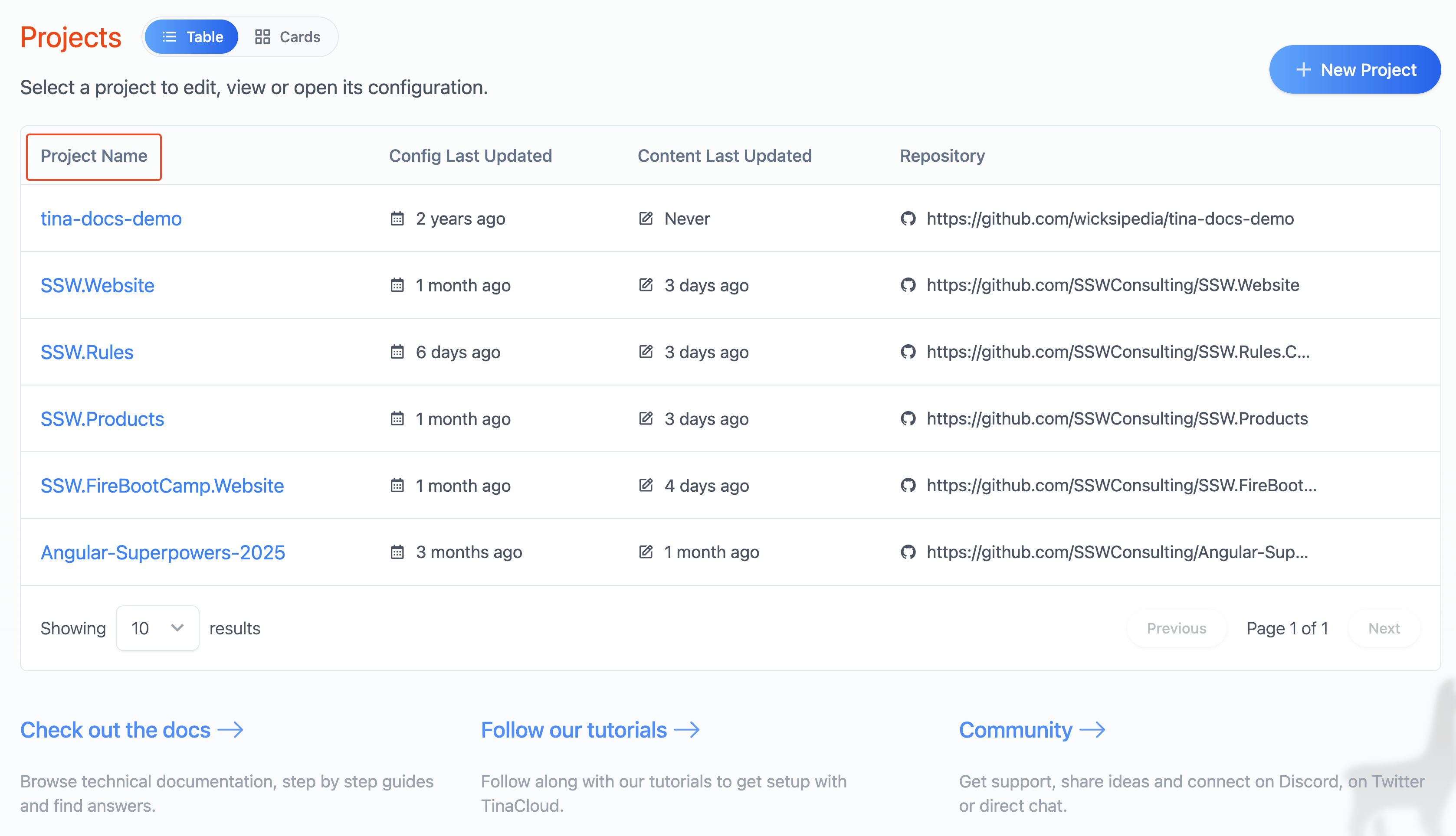This screenshot has height=836, width=1456.
Task: Click calendar icon in SSW.Website row
Action: [397, 285]
